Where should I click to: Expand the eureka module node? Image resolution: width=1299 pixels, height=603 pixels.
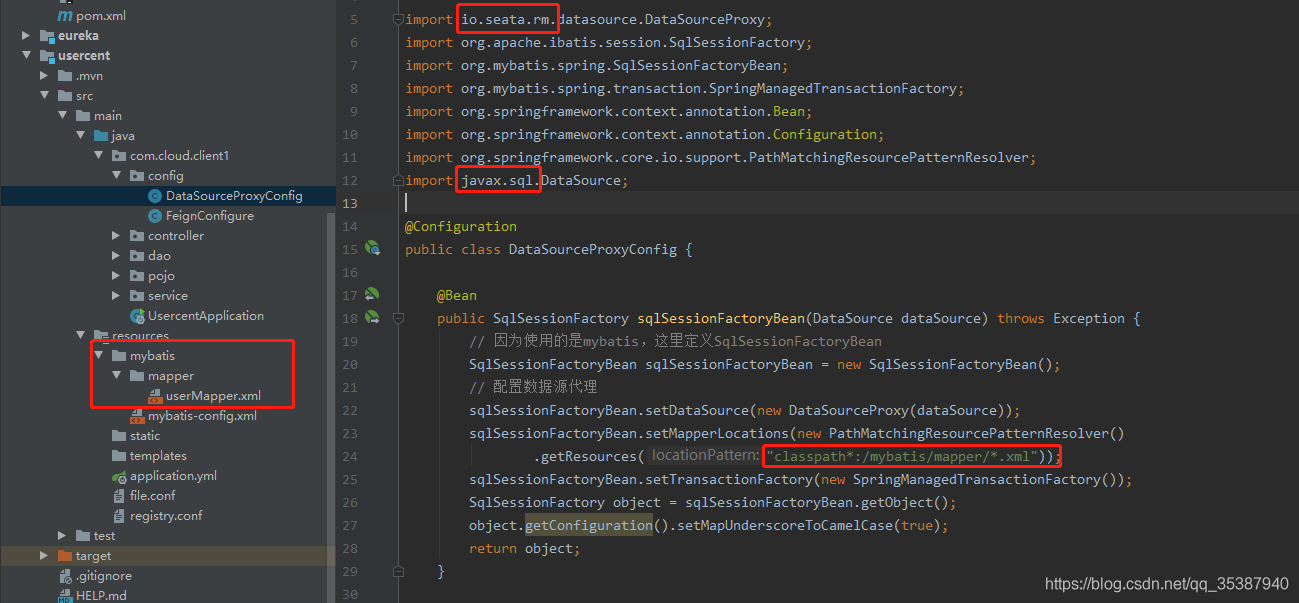26,36
